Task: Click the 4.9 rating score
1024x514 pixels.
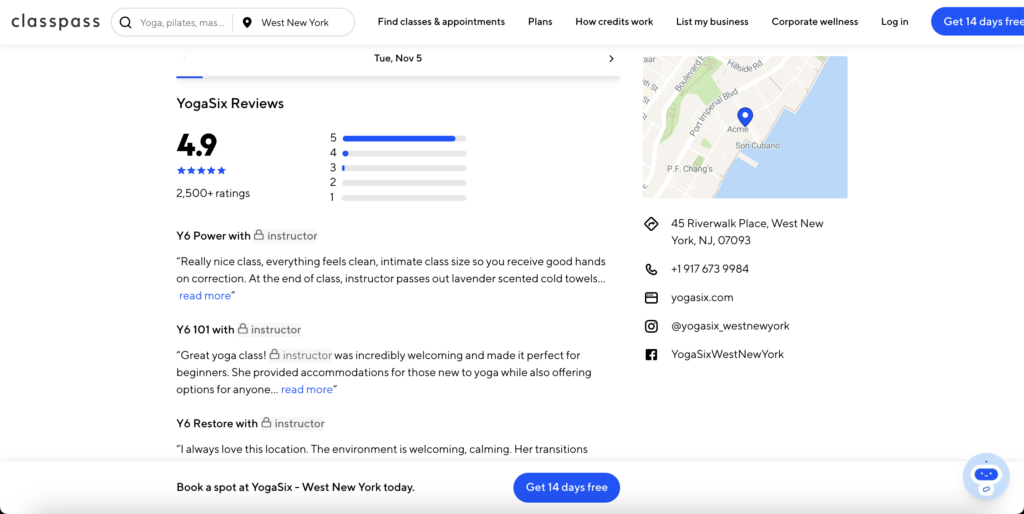Action: 197,145
